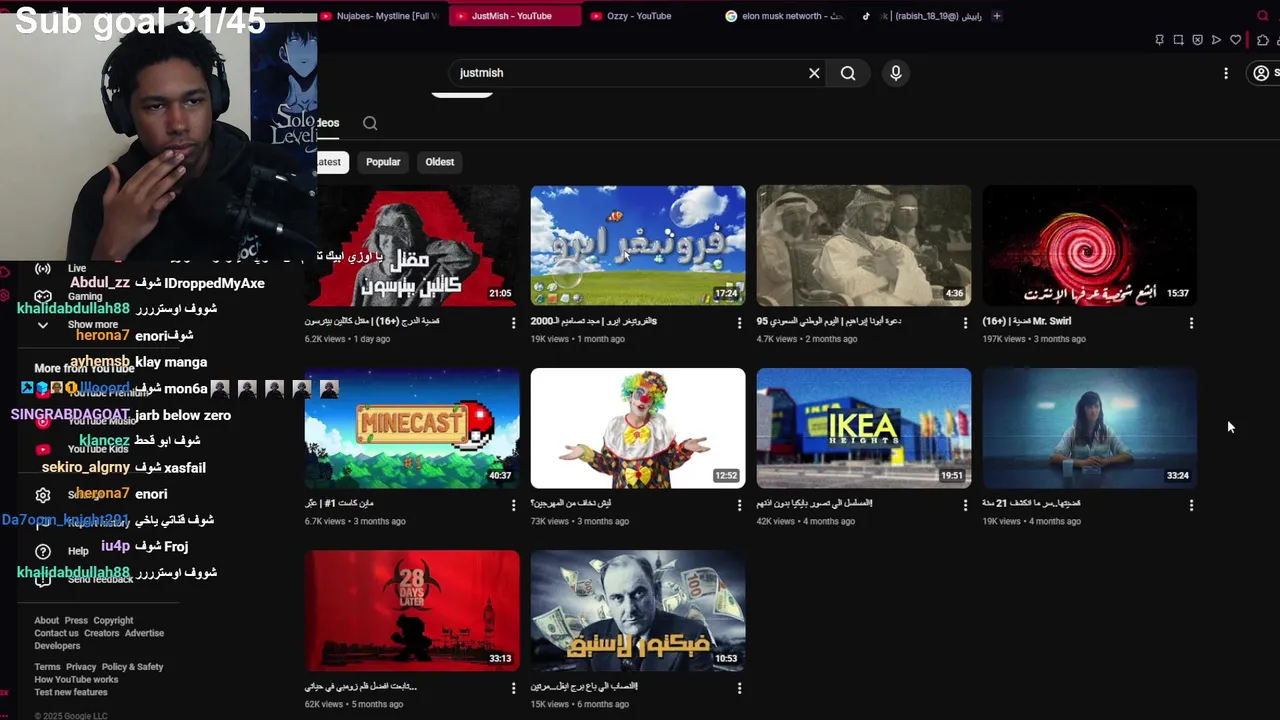
Task: Open the Creators footer link
Action: tap(101, 633)
